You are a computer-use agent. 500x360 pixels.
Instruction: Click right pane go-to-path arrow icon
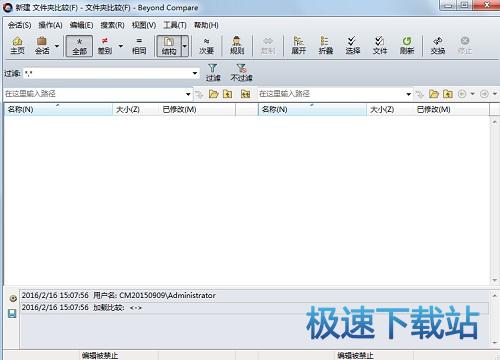point(420,94)
